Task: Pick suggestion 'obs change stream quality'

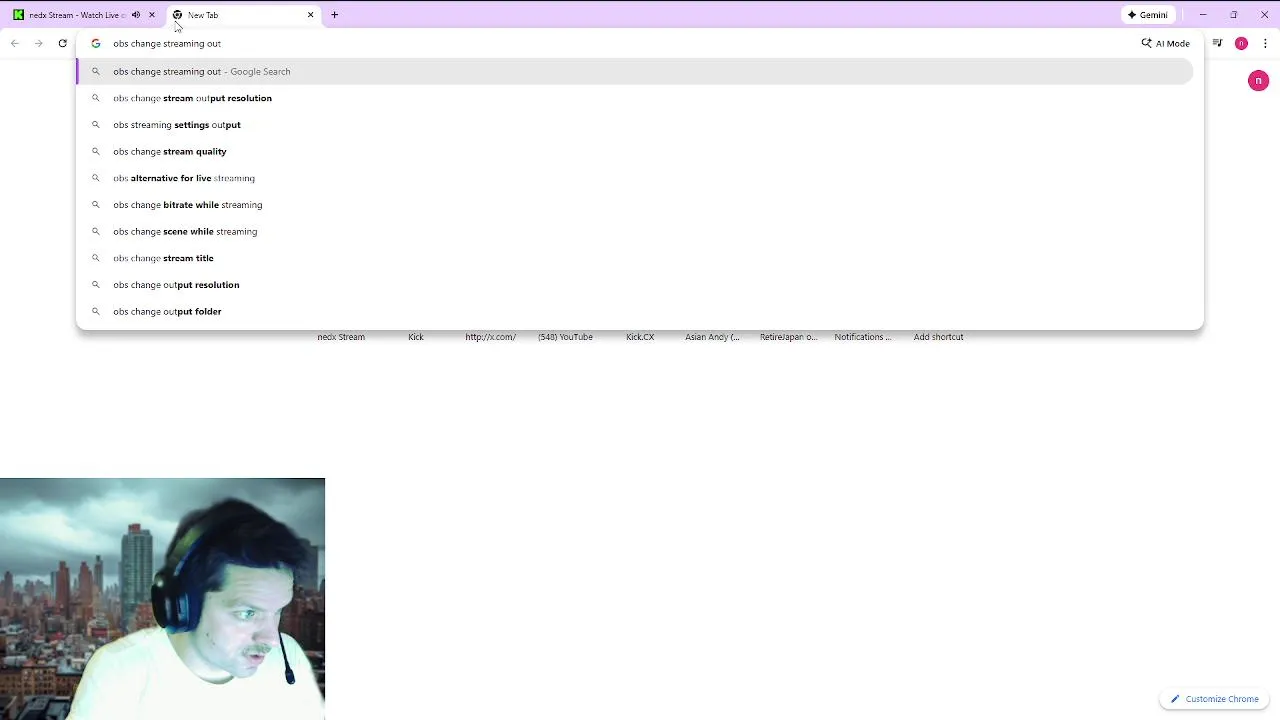Action: coord(634,151)
